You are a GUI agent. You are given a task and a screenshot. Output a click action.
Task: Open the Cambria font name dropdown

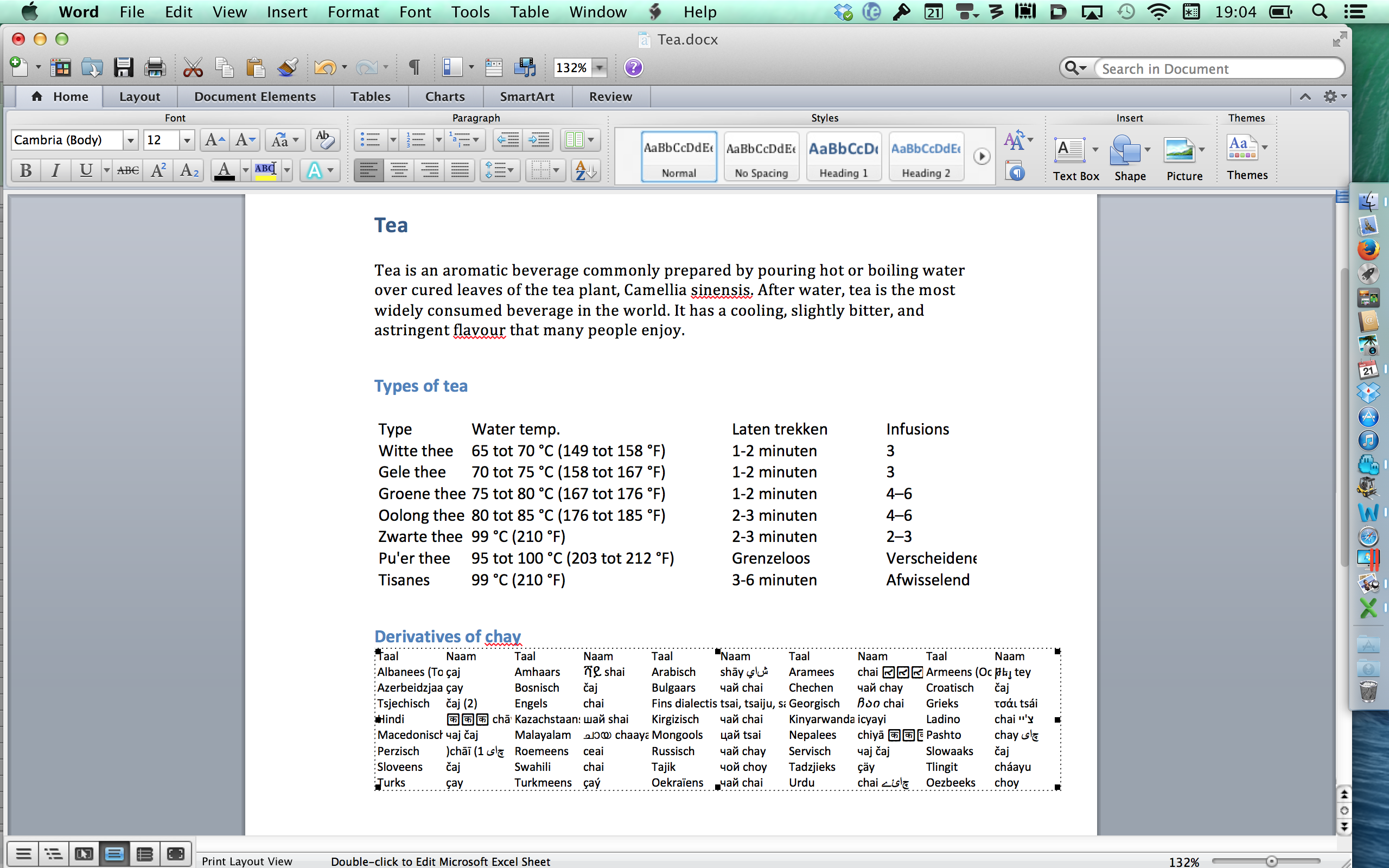(130, 140)
